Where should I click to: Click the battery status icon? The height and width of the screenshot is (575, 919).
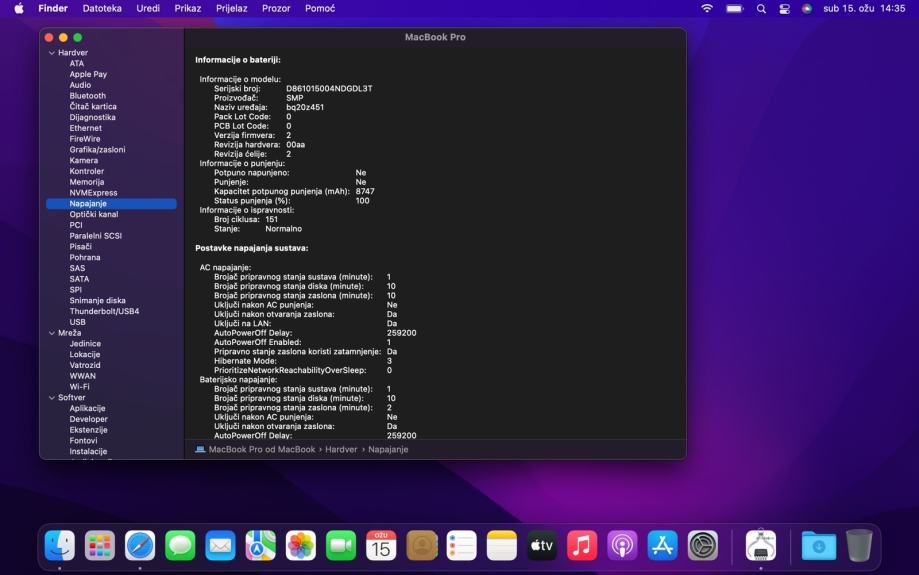click(x=734, y=8)
